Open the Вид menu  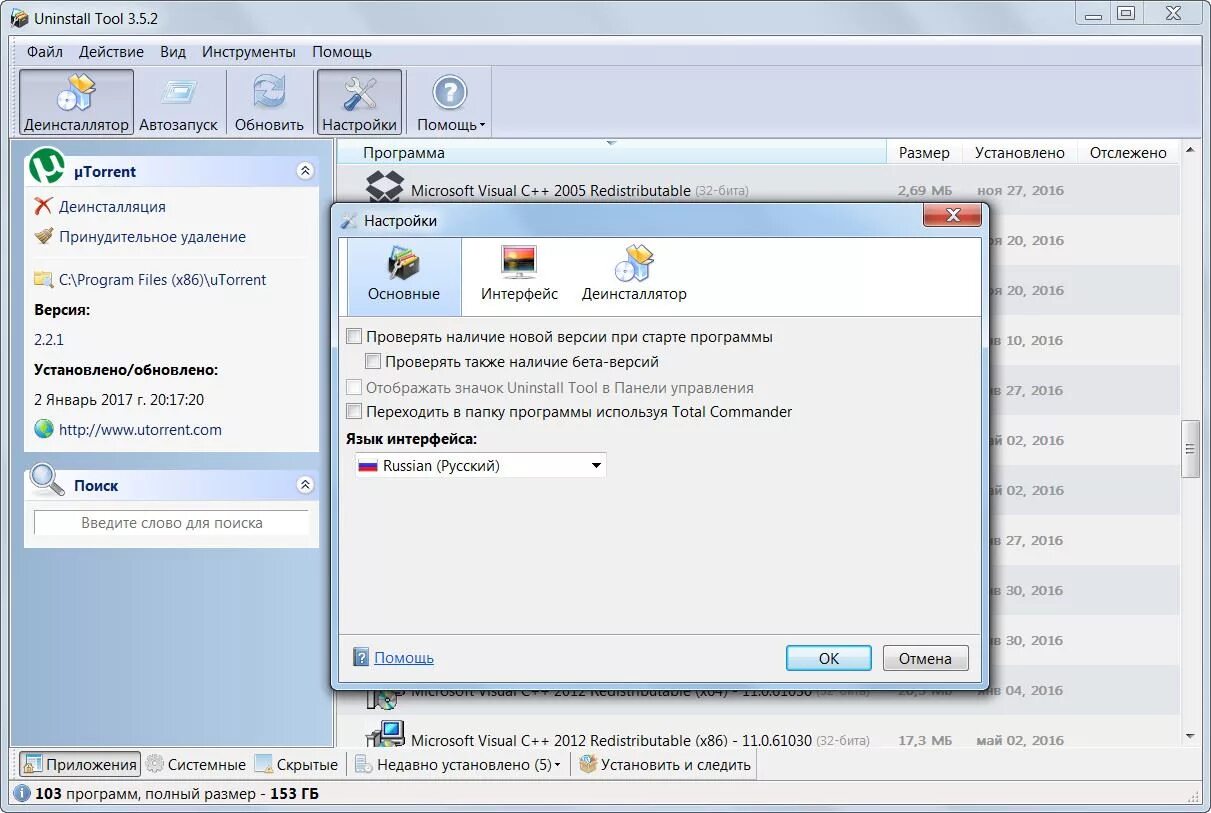[x=173, y=52]
